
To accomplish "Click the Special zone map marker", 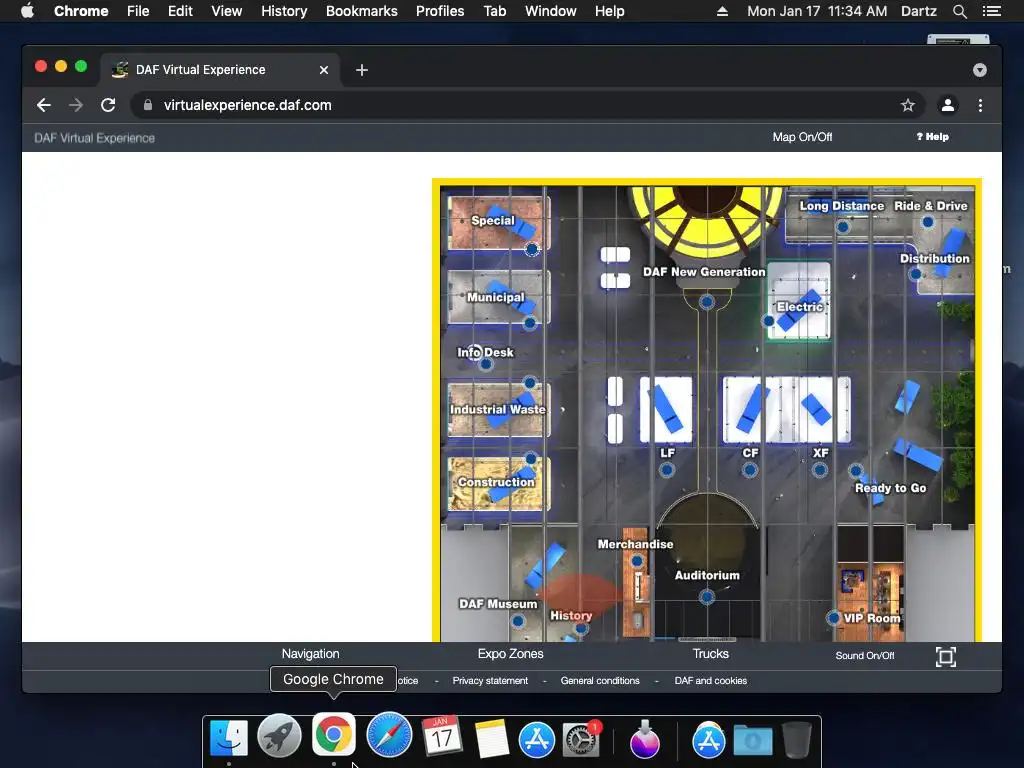I will [x=532, y=249].
